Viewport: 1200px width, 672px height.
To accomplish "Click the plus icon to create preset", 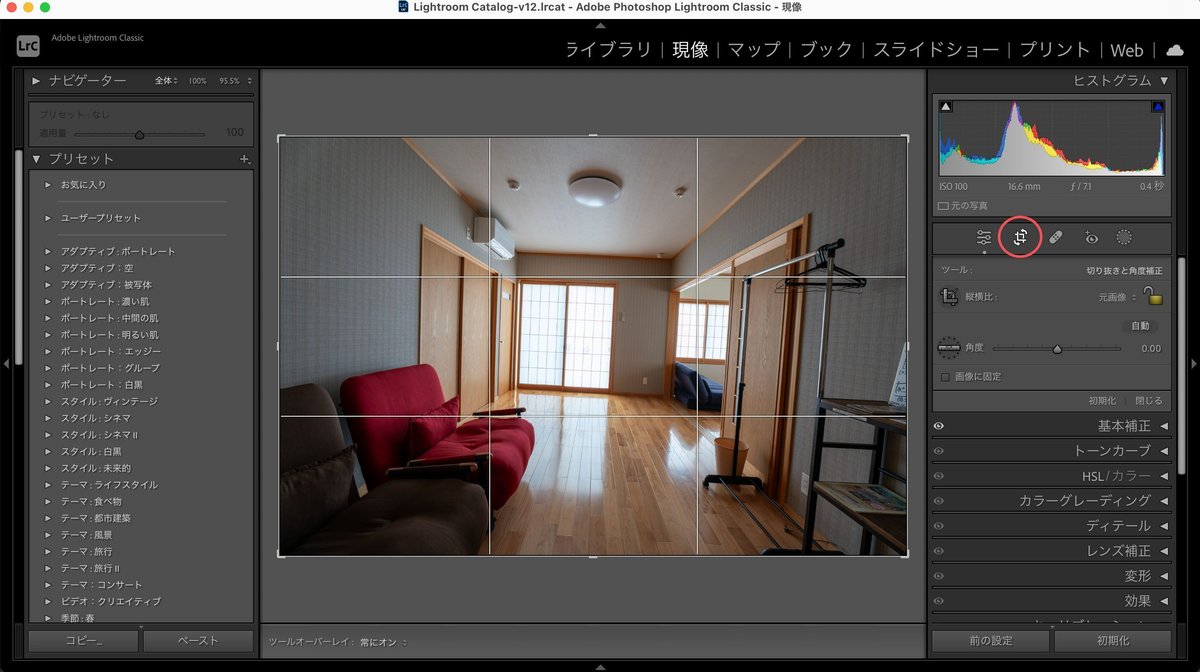I will tap(244, 159).
